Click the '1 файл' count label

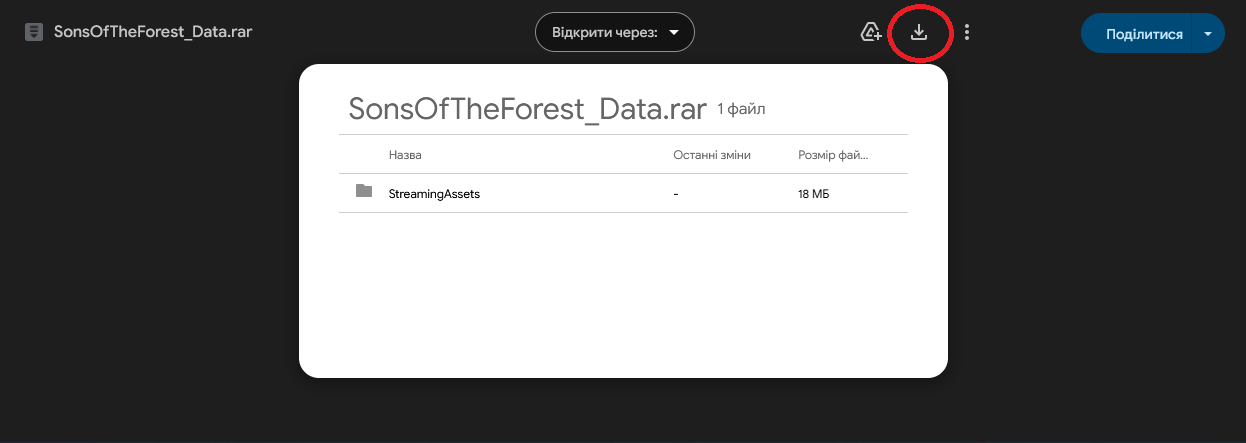coord(741,109)
